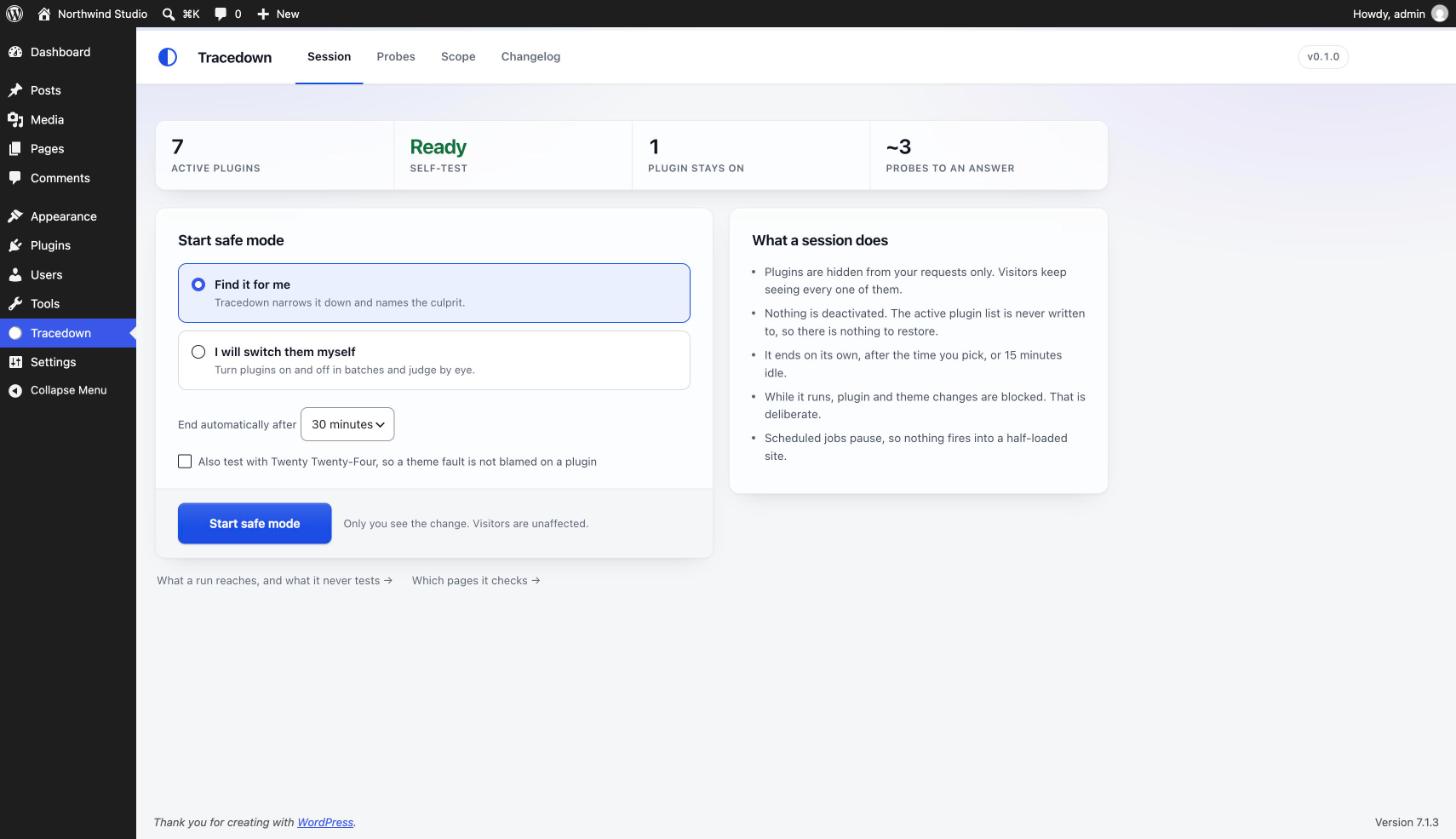Click the v0.1.0 version badge

tap(1323, 57)
